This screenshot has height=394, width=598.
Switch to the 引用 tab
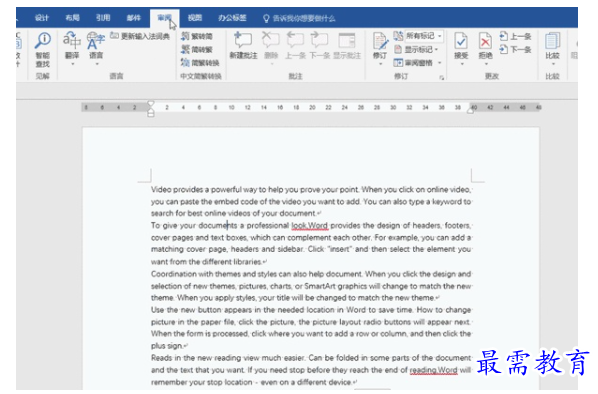click(103, 18)
